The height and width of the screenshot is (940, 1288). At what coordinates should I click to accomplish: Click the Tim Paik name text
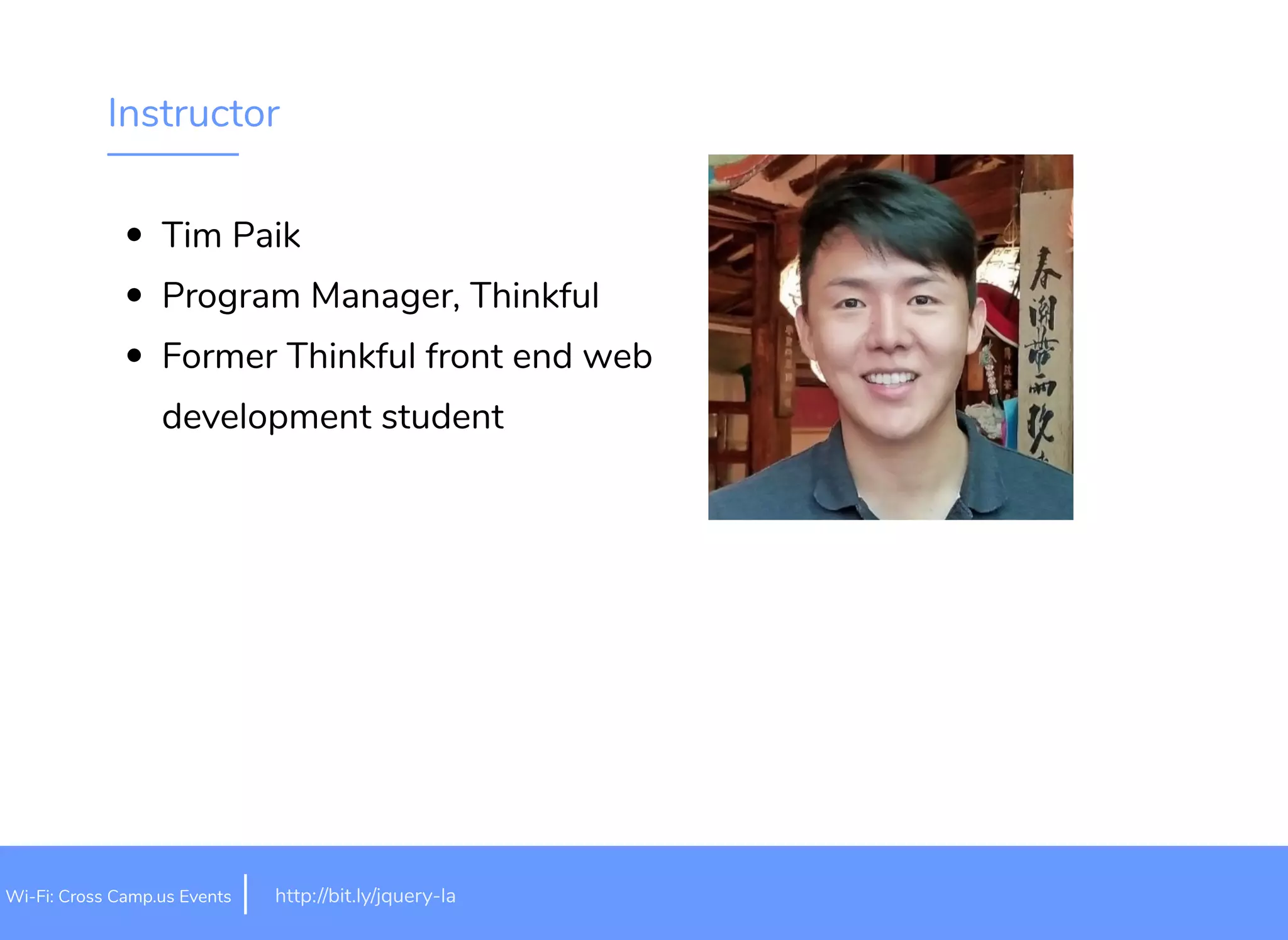pyautogui.click(x=231, y=235)
